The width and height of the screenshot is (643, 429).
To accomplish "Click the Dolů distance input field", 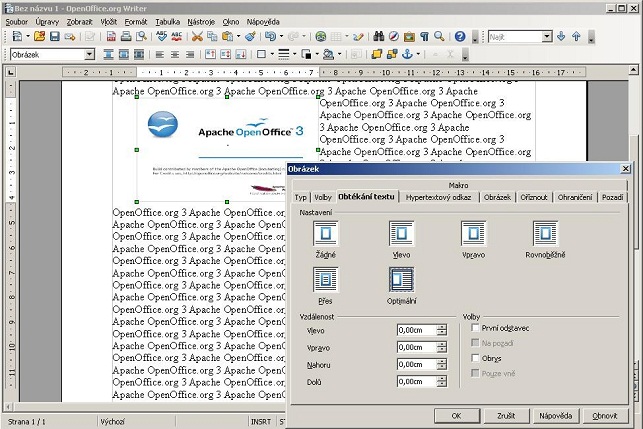I will (x=415, y=380).
